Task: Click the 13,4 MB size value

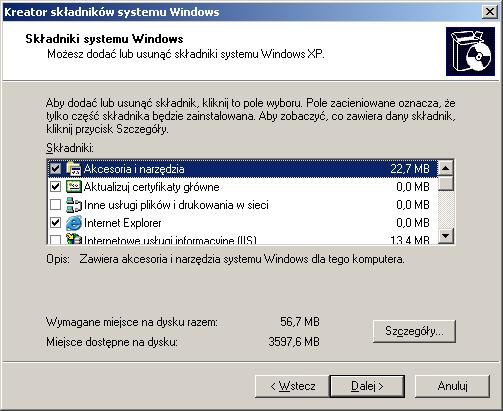Action: (x=410, y=240)
